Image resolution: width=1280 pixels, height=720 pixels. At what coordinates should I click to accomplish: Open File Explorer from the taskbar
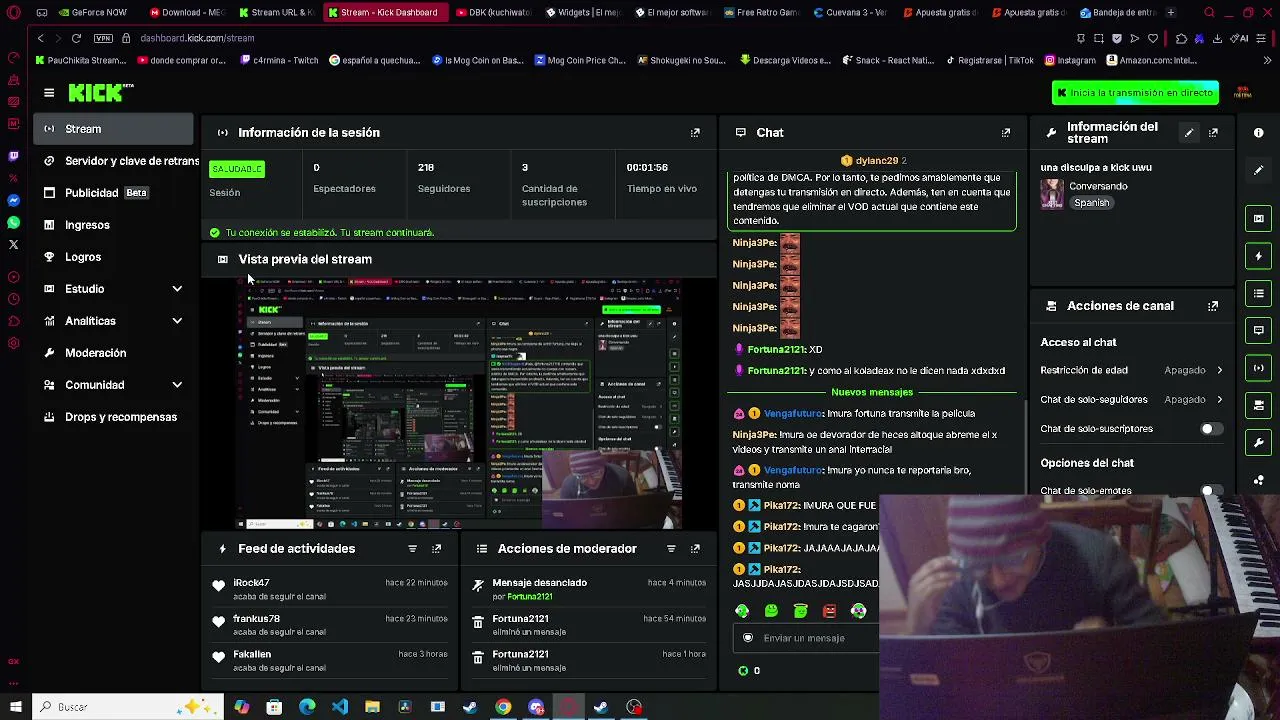point(372,707)
